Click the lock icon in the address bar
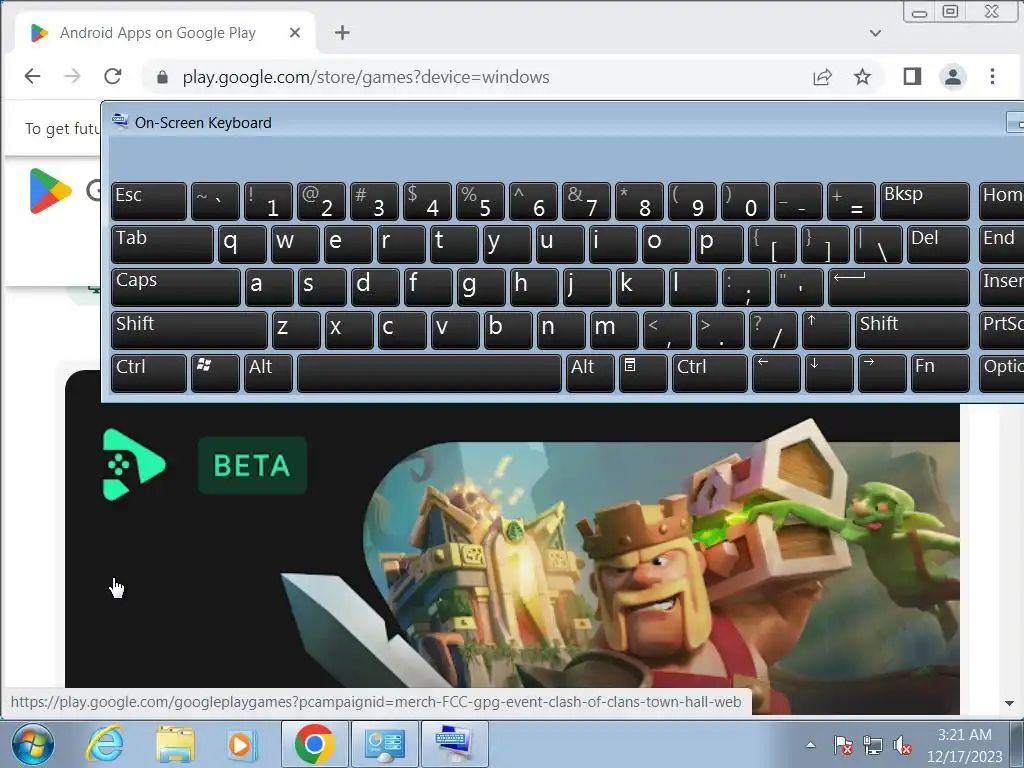The height and width of the screenshot is (768, 1024). click(x=163, y=77)
